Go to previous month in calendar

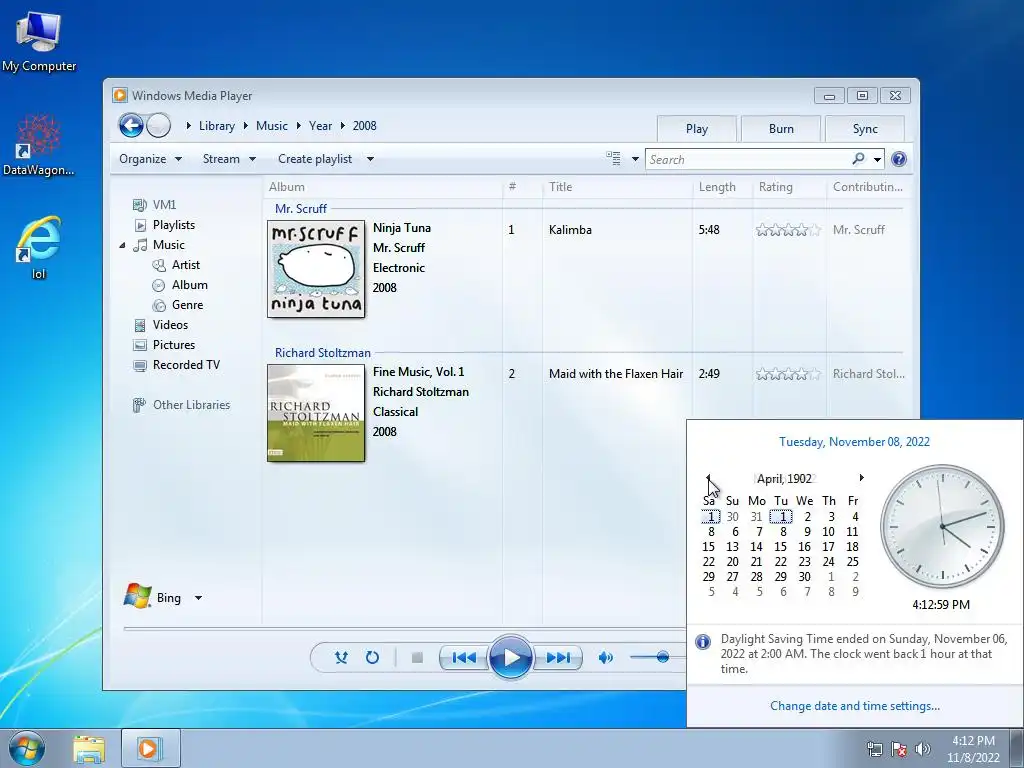708,478
